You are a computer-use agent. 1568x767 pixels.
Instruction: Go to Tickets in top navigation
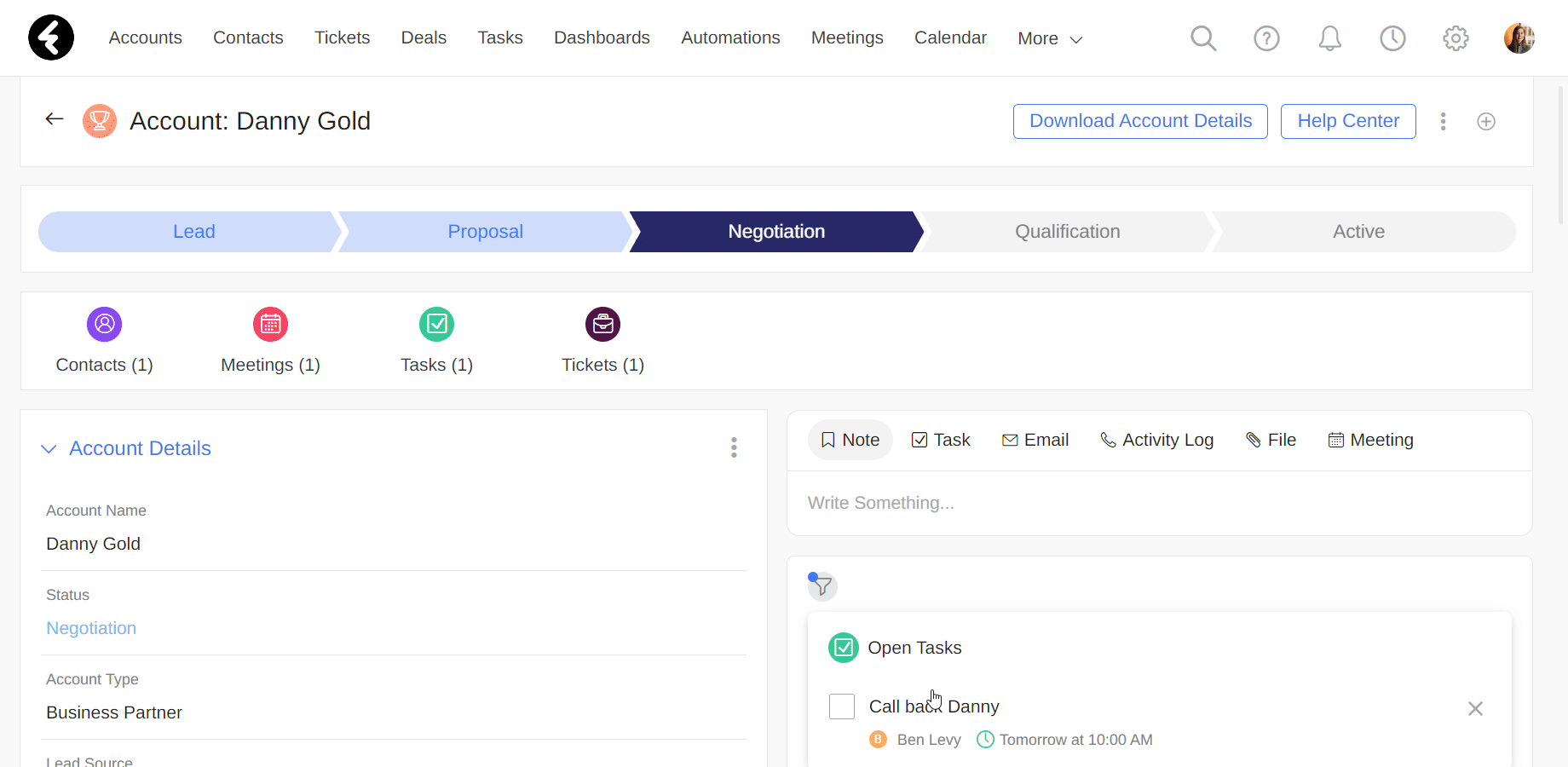click(x=343, y=37)
